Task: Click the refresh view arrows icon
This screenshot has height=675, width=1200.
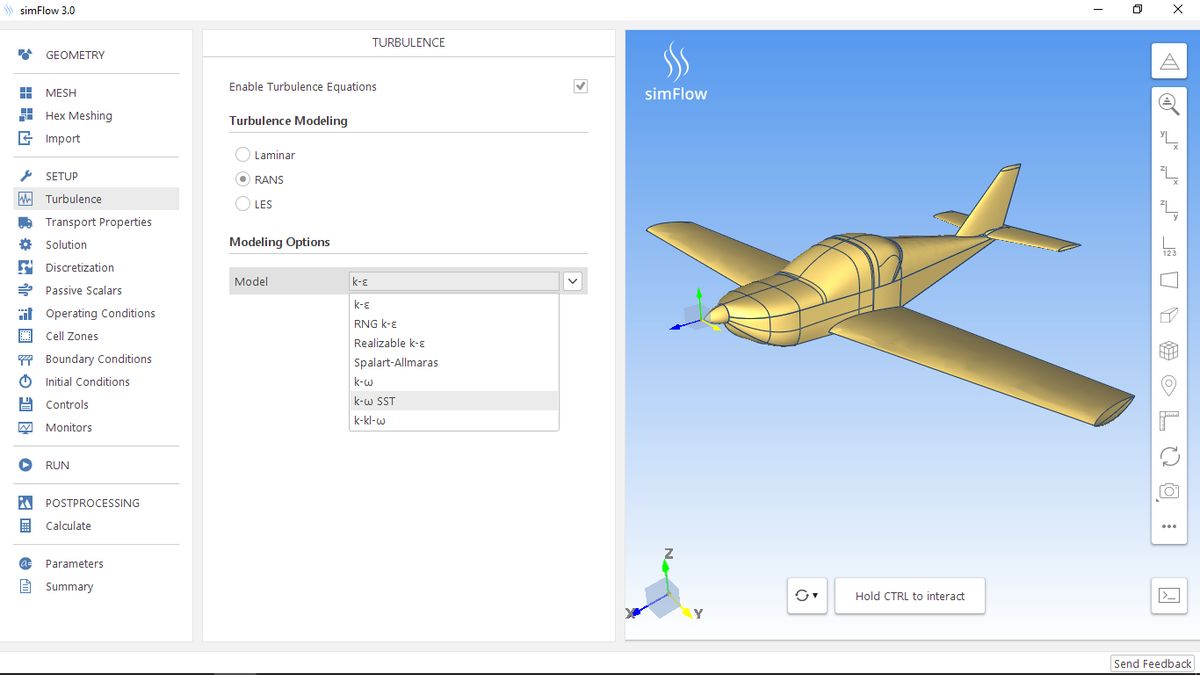Action: coord(1168,456)
